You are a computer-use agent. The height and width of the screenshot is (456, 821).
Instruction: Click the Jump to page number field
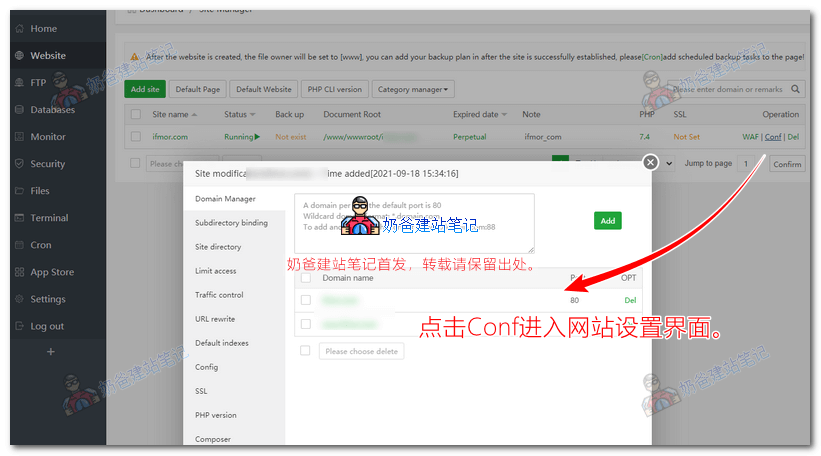[746, 164]
